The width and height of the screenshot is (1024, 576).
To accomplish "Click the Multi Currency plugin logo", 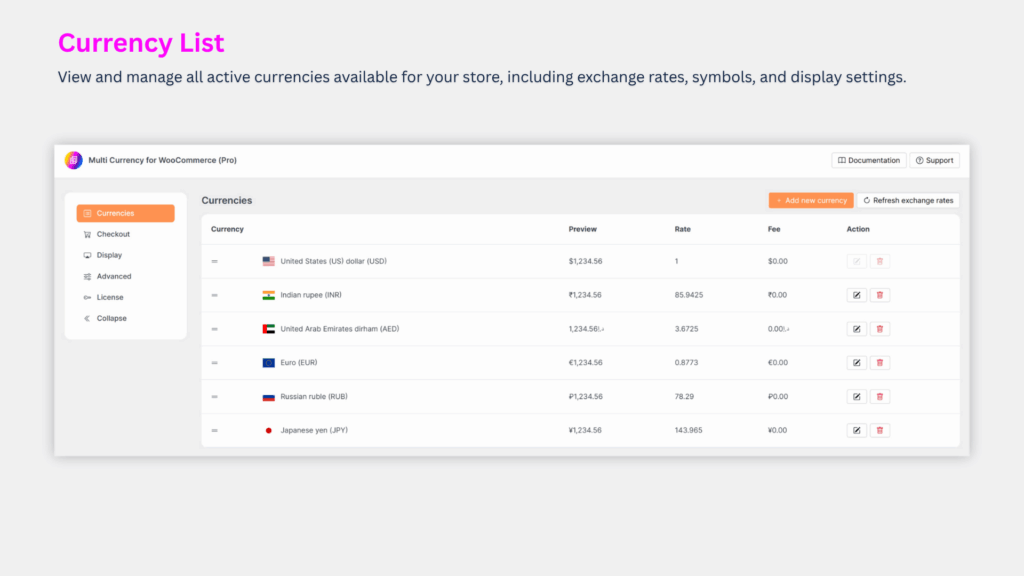I will pos(74,160).
